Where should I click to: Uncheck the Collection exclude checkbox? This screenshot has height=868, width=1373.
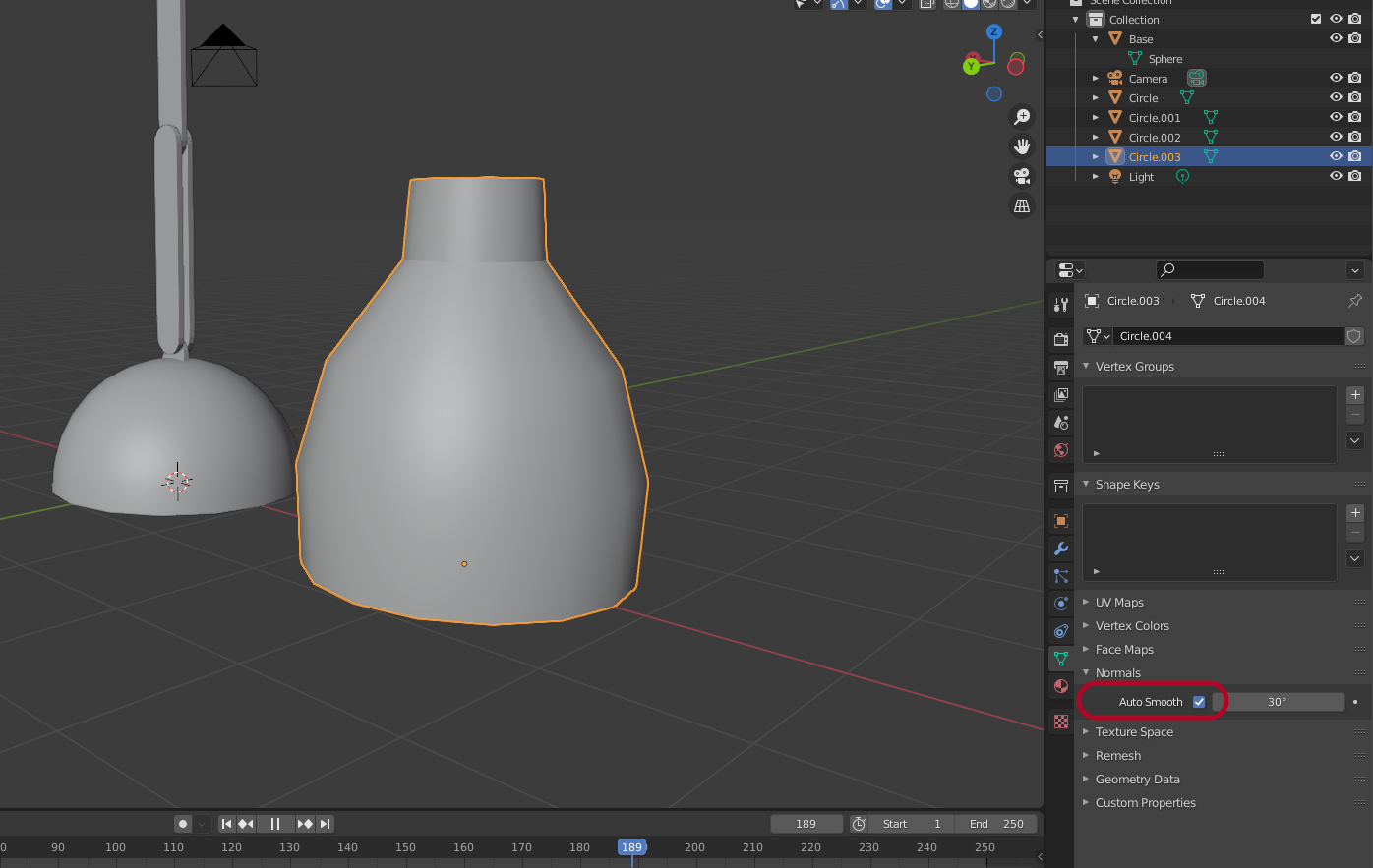point(1316,19)
